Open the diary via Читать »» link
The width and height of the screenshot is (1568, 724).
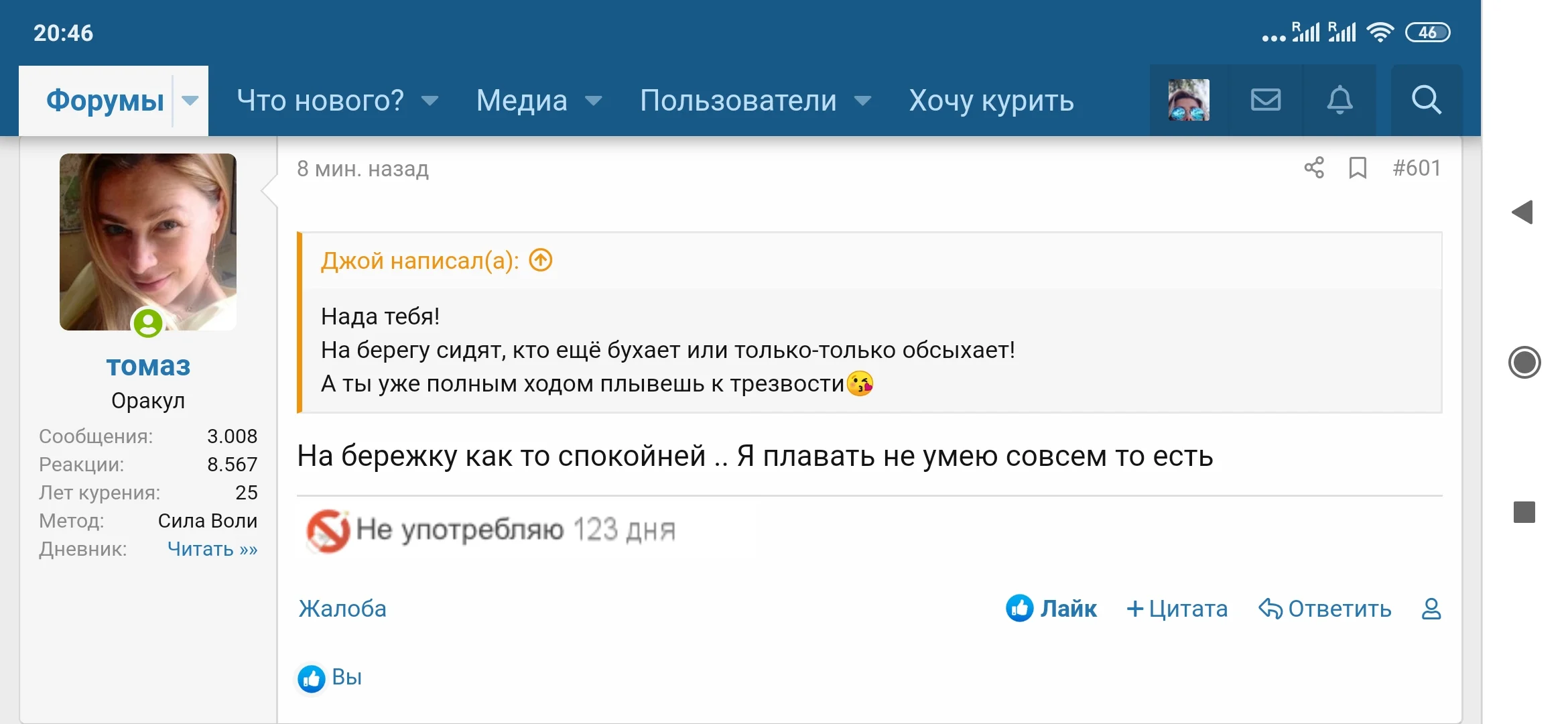212,548
